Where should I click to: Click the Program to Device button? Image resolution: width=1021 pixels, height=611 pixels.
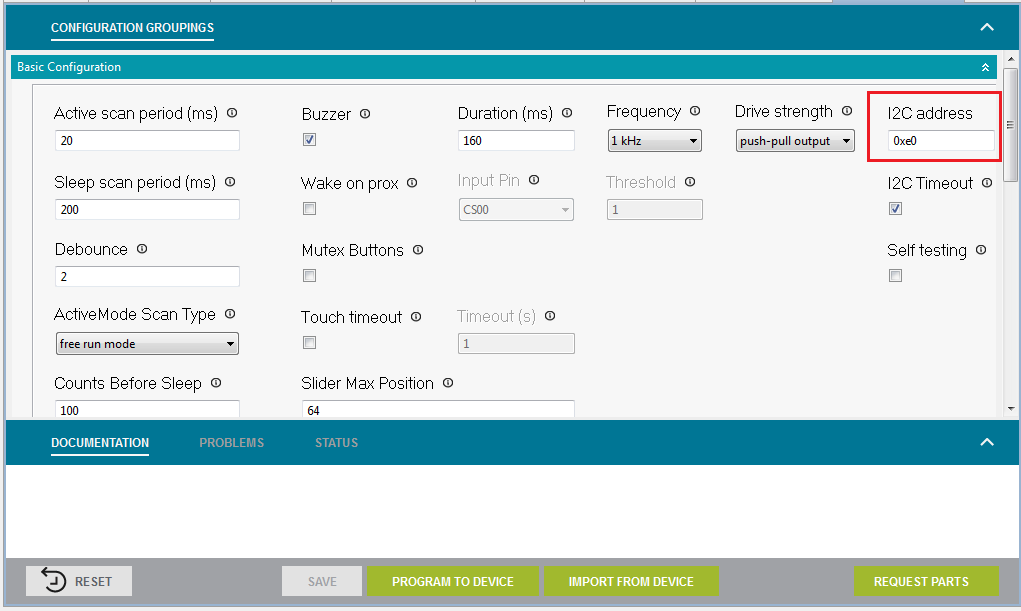coord(453,581)
